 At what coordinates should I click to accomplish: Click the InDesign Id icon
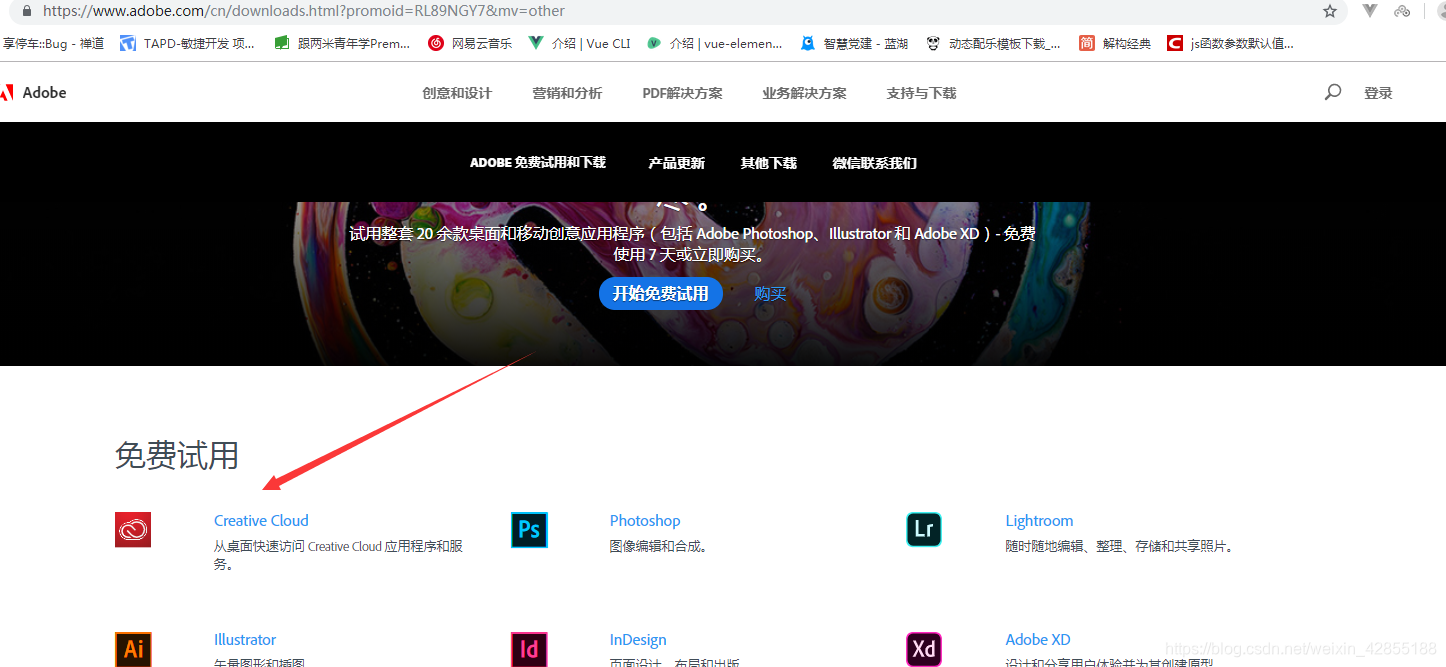pos(529,648)
